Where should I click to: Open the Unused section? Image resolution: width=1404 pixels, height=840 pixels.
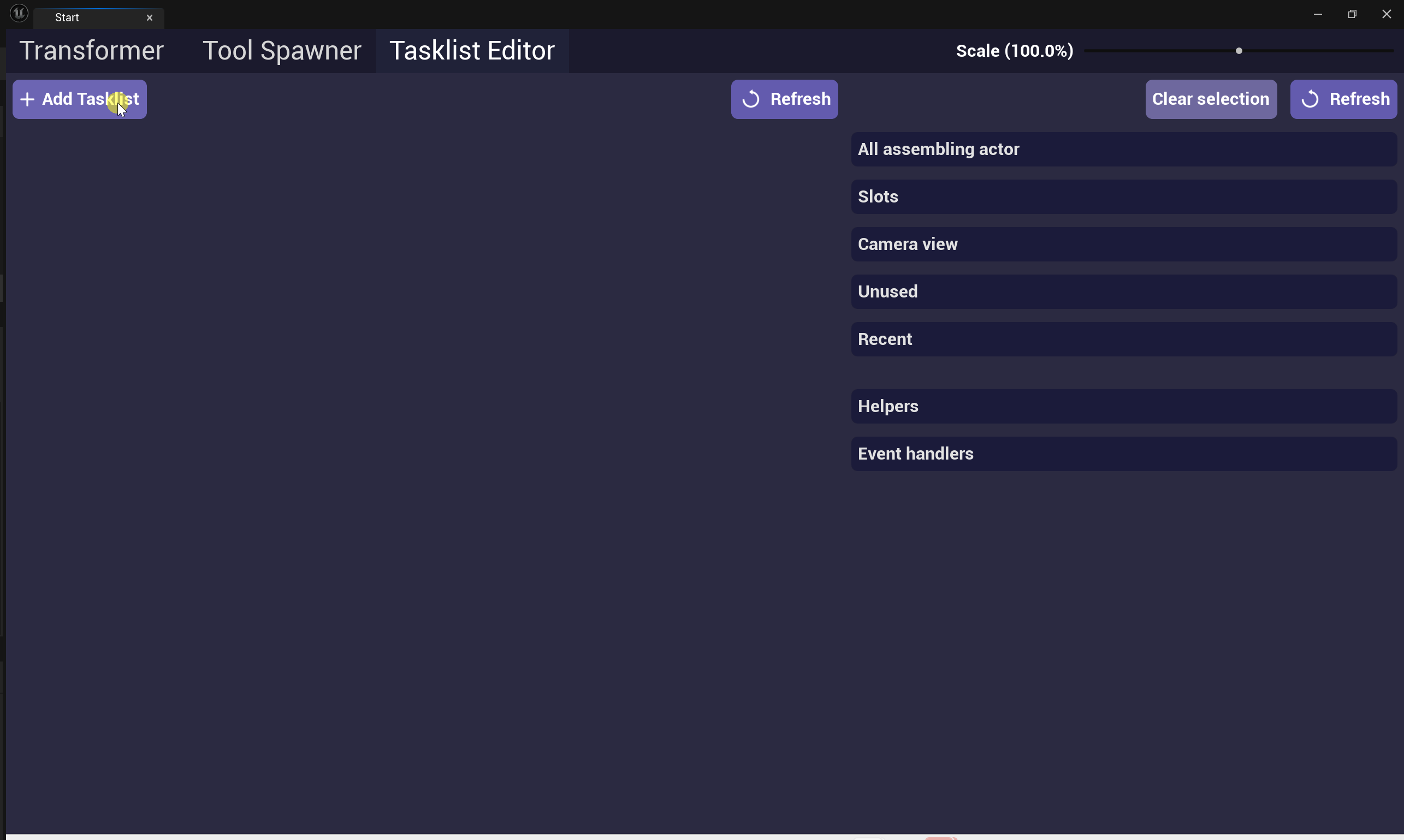[1123, 292]
